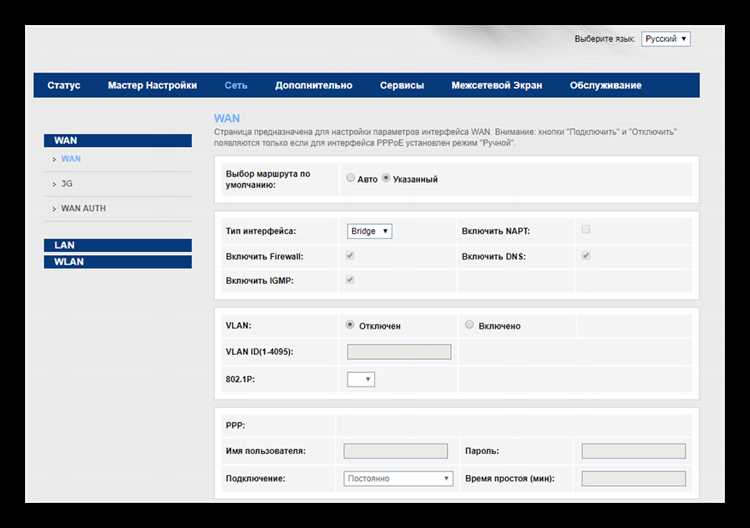This screenshot has height=528, width=750.
Task: Expand the LAN sidebar section
Action: point(118,245)
